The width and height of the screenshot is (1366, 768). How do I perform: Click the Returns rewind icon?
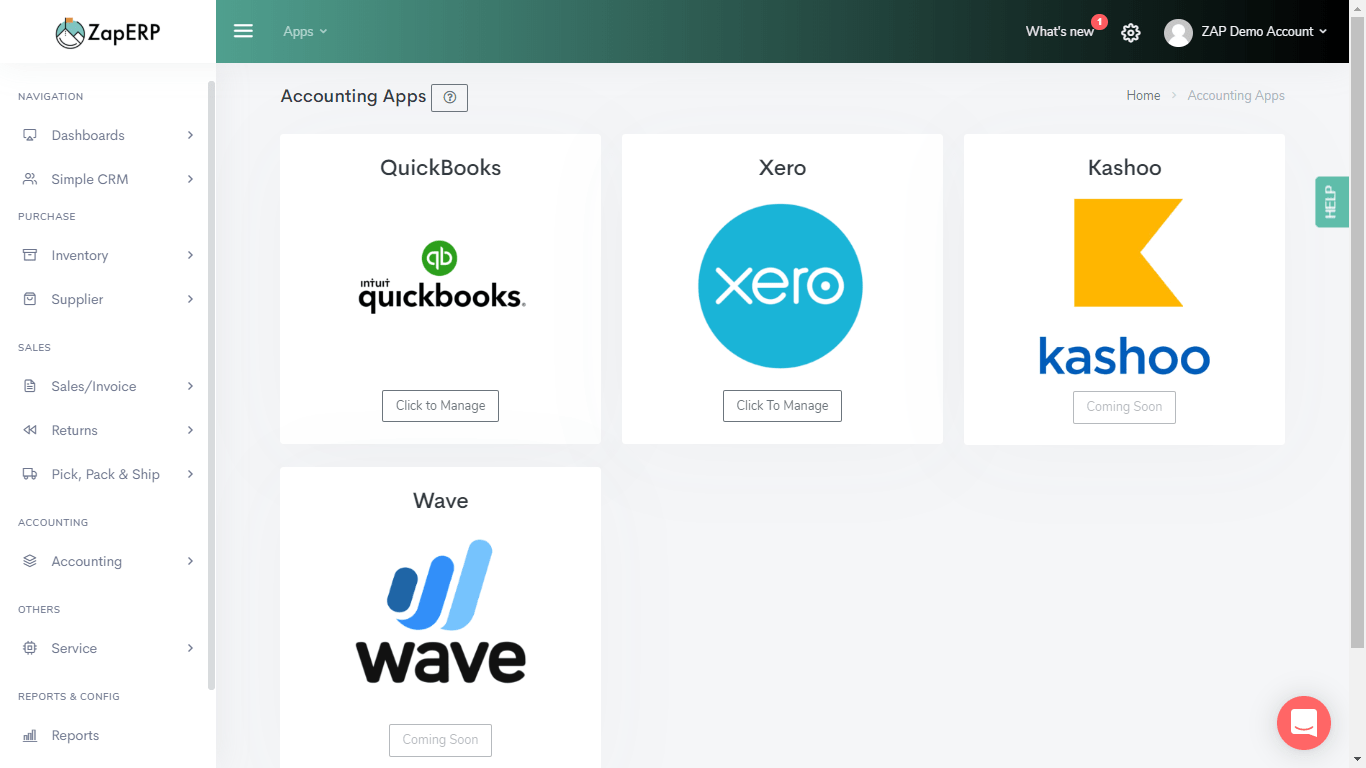tap(30, 430)
